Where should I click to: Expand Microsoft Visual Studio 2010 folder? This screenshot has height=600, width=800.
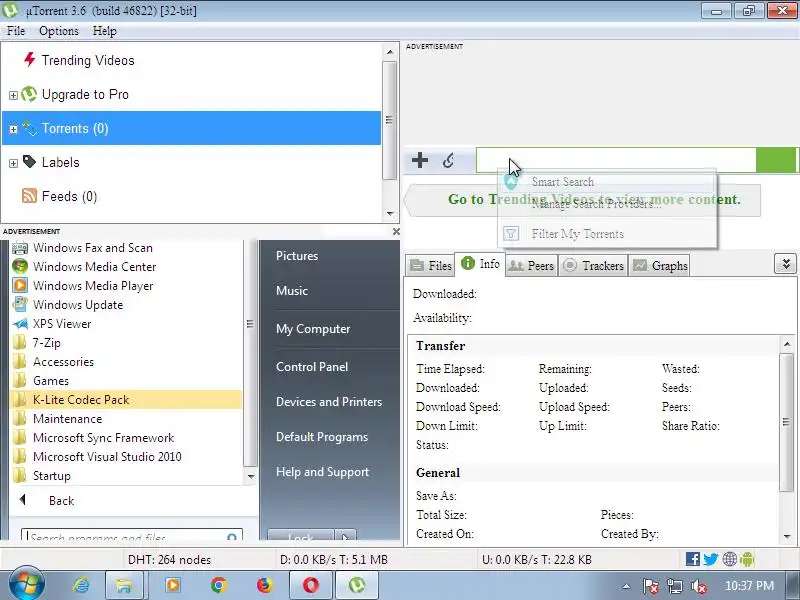125,457
